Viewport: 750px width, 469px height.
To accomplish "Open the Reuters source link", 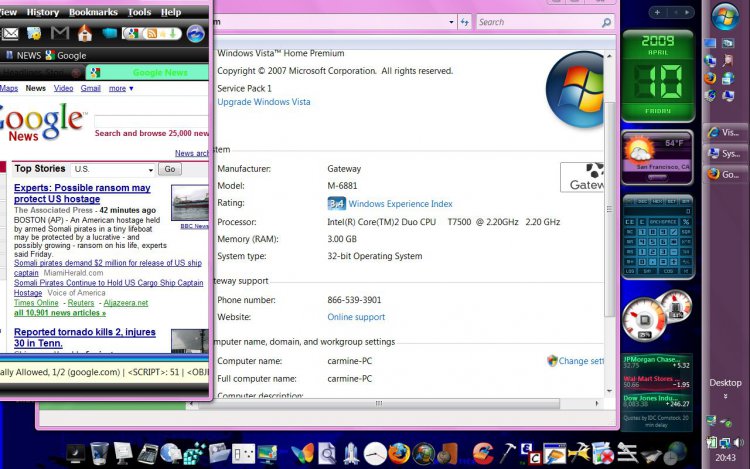I will click(81, 303).
